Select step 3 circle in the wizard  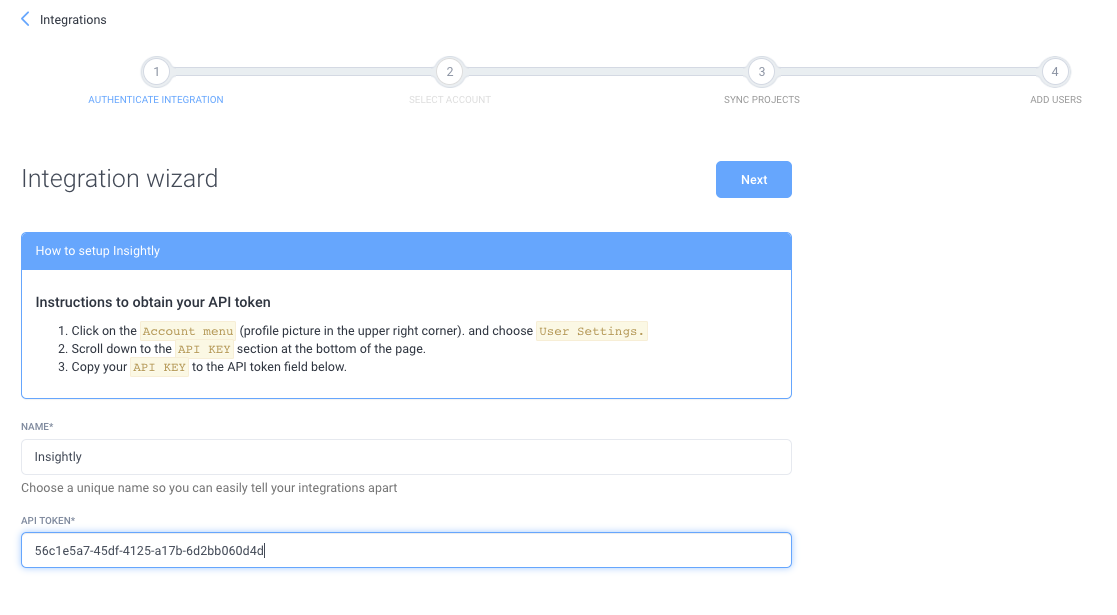click(762, 71)
